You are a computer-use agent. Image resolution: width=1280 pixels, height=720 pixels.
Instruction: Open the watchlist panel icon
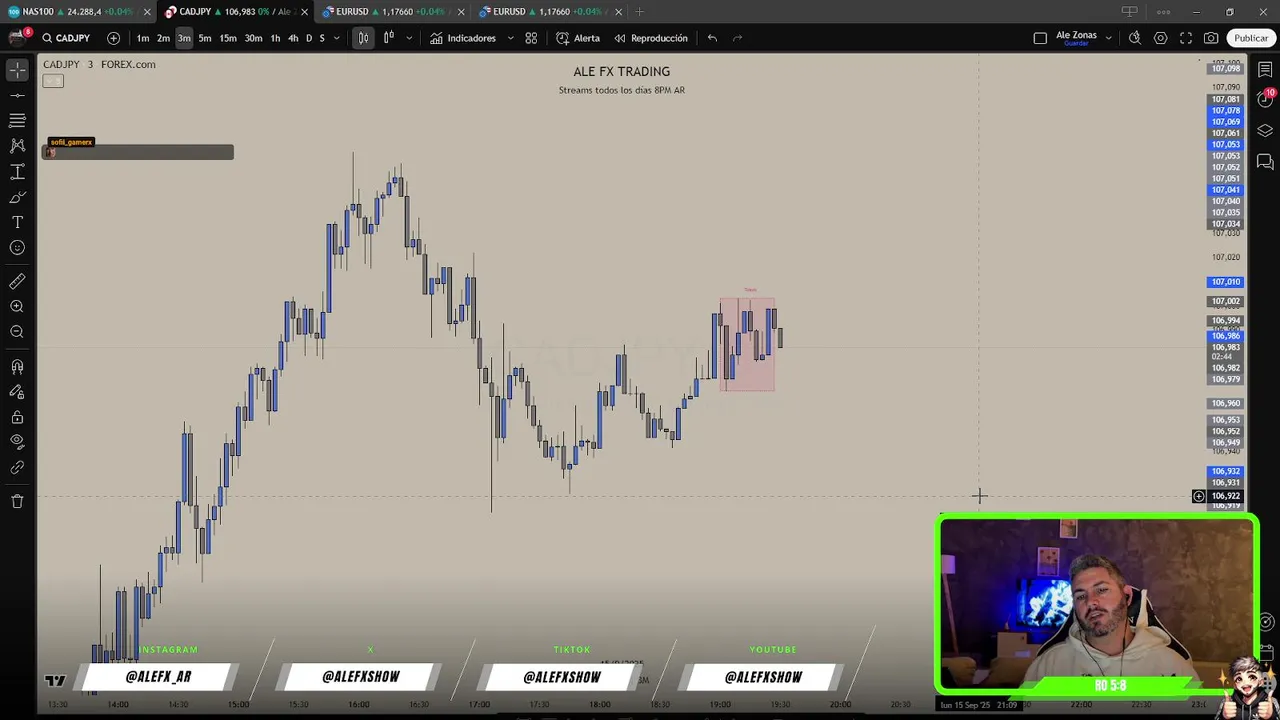(x=1265, y=69)
